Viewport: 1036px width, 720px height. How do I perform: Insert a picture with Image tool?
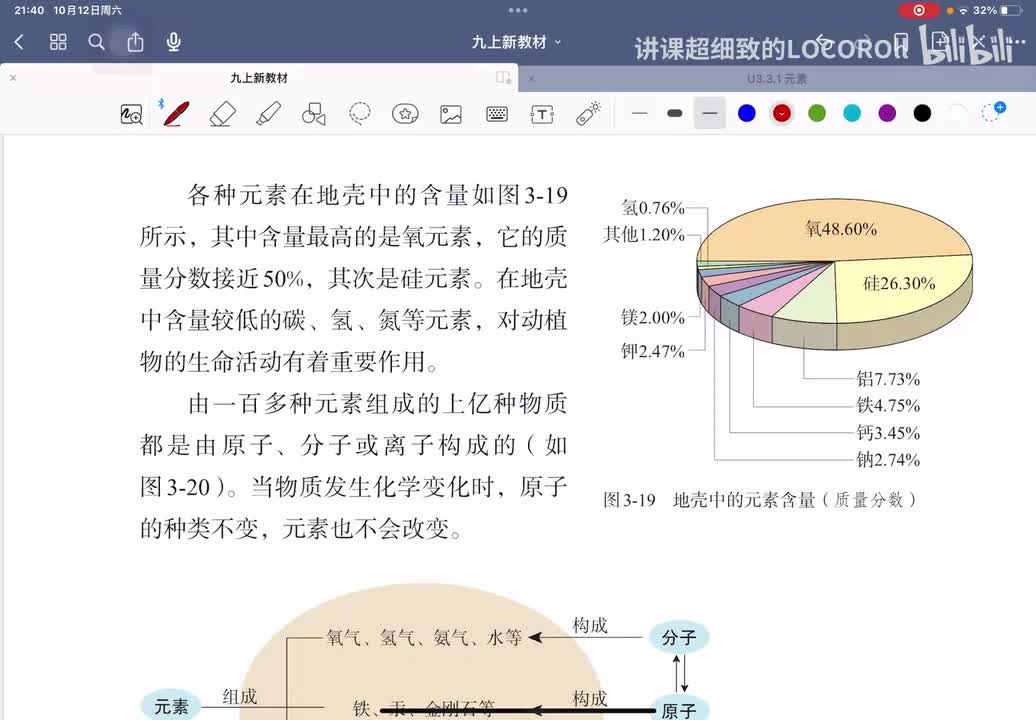point(451,114)
